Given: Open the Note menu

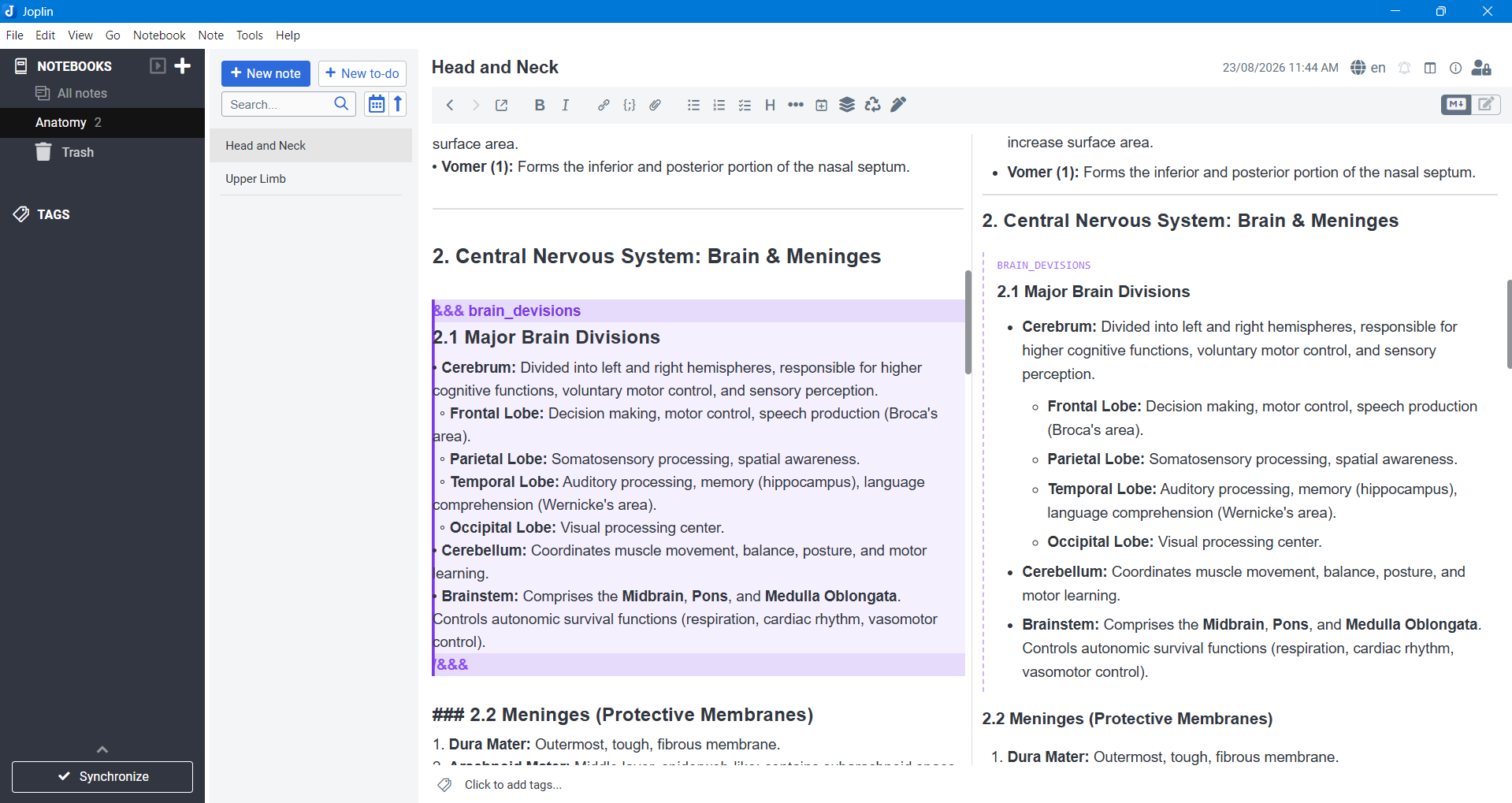Looking at the screenshot, I should click(x=210, y=35).
